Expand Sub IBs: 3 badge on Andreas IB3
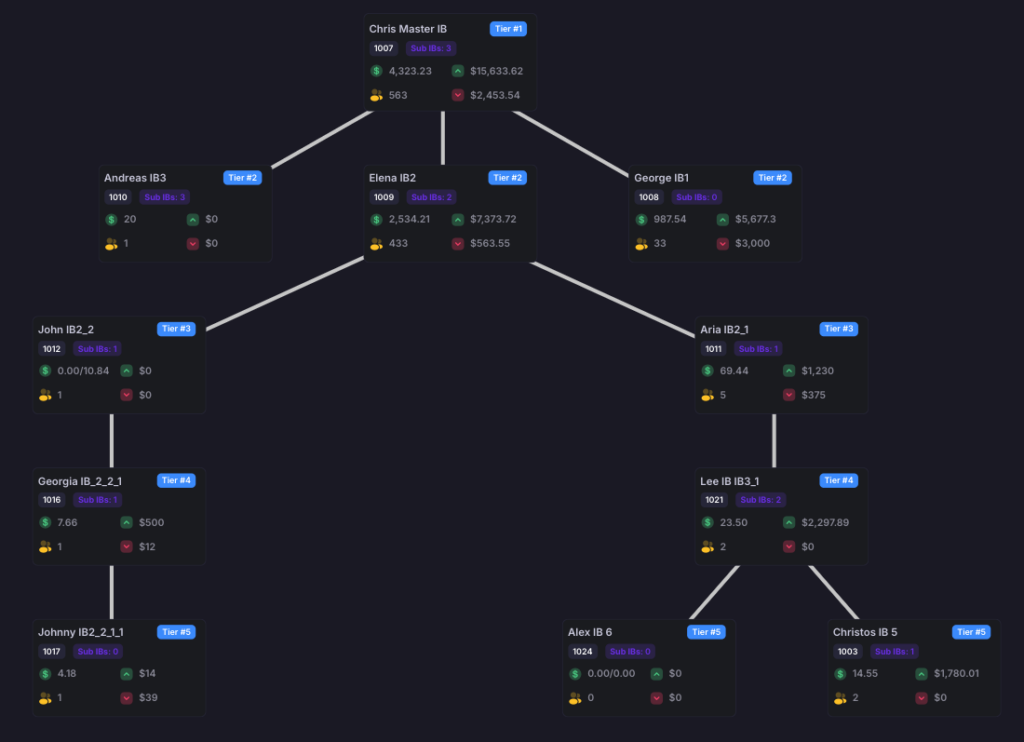 (x=163, y=198)
